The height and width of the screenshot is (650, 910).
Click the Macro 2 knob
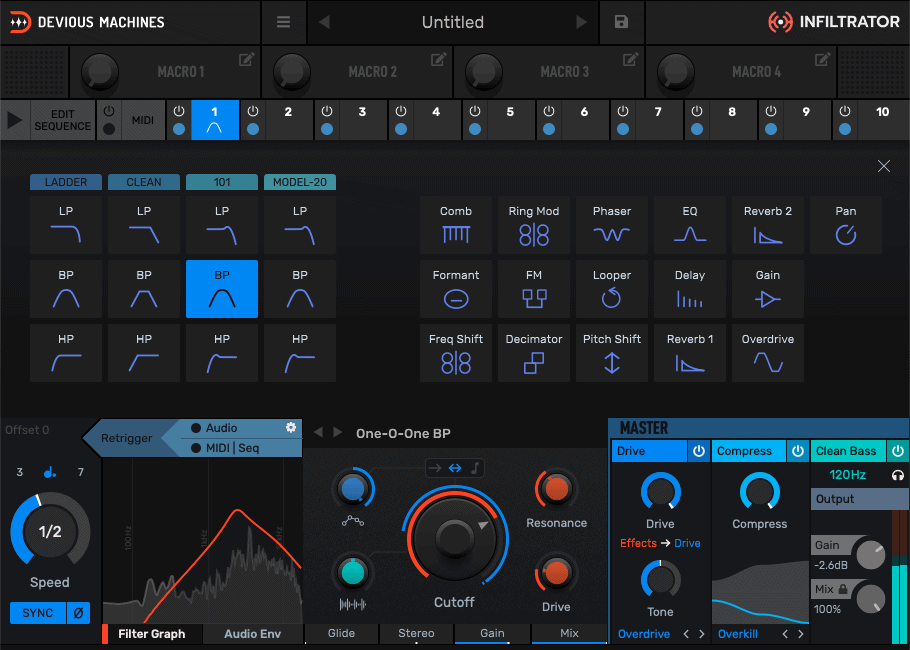(x=292, y=73)
